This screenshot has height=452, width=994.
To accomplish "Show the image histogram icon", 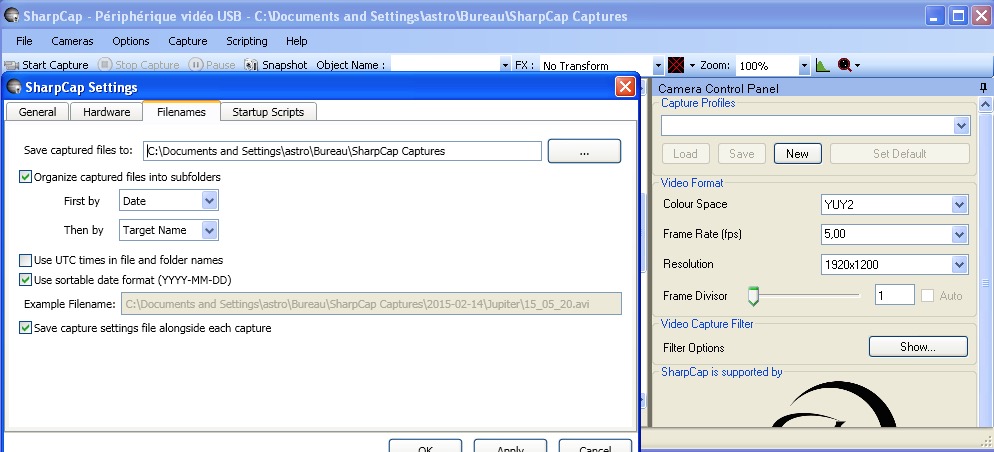I will point(822,65).
